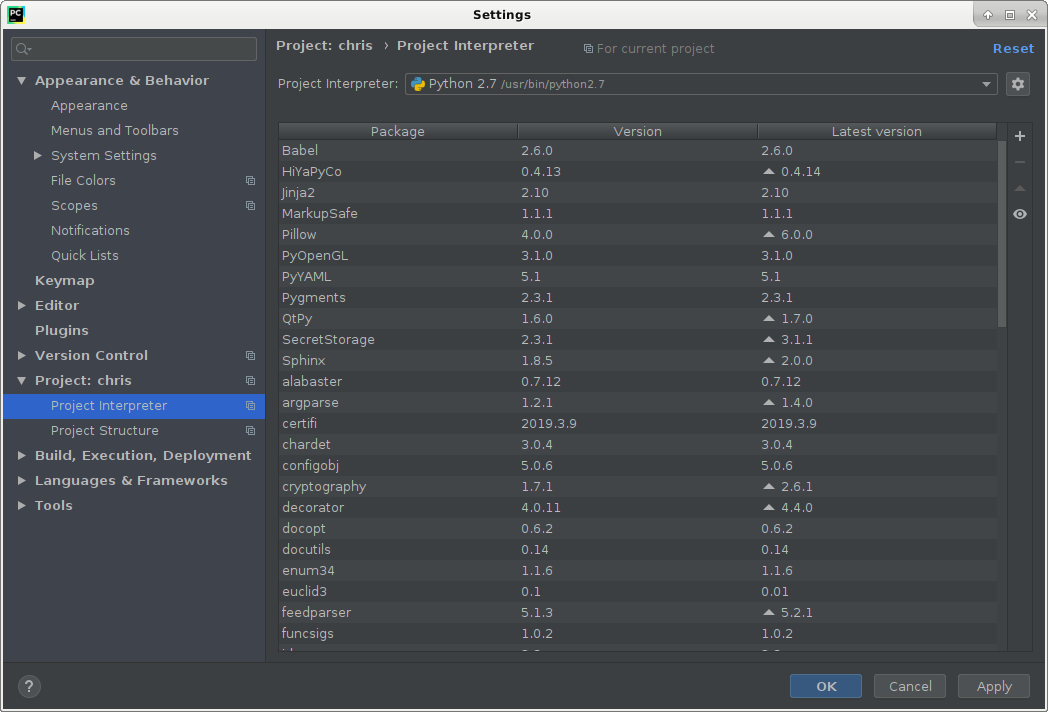Select the MarkupSafe package row
Image resolution: width=1048 pixels, height=712 pixels.
coord(638,213)
